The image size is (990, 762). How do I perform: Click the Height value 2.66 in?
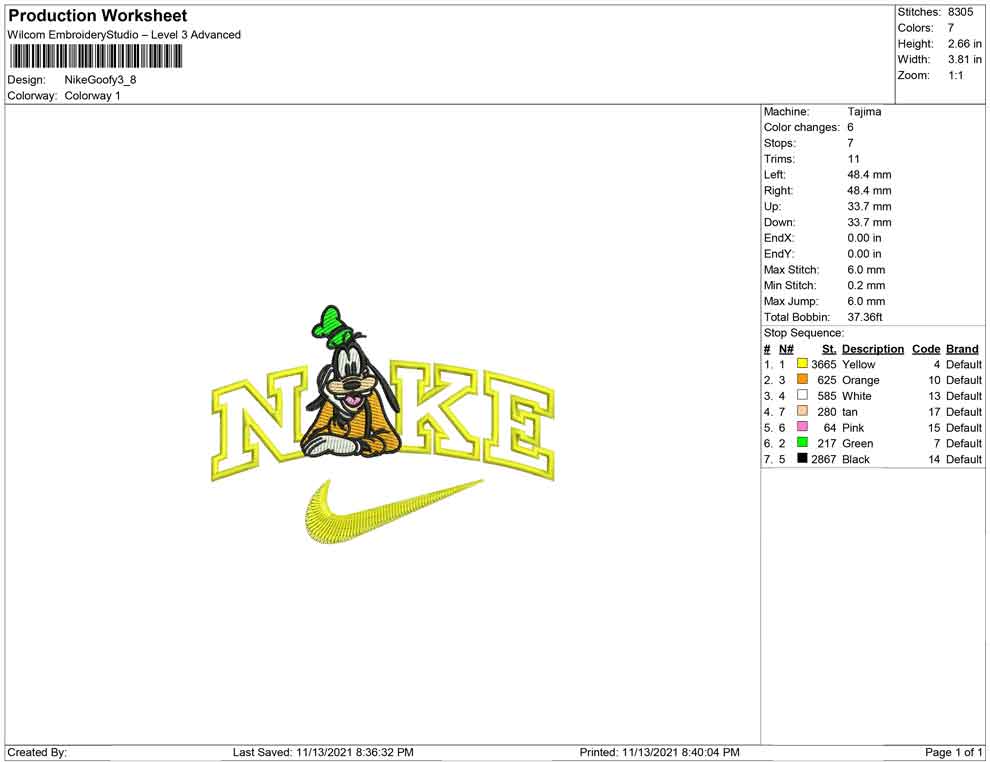pos(965,44)
